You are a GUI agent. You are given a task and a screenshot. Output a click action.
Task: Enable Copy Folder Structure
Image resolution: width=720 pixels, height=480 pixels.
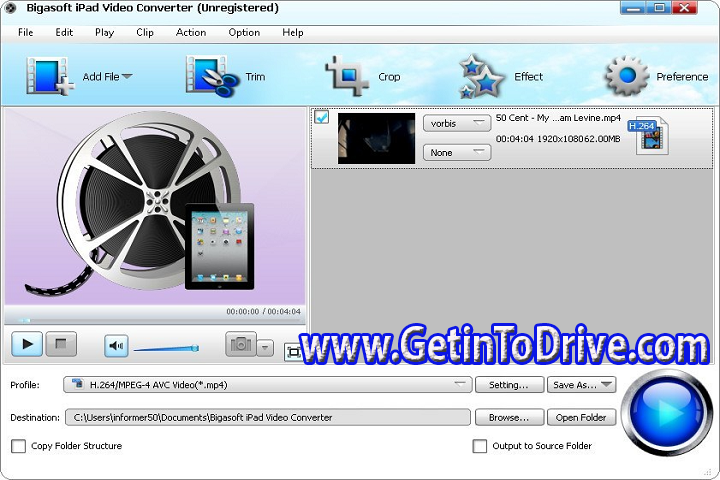[18, 446]
